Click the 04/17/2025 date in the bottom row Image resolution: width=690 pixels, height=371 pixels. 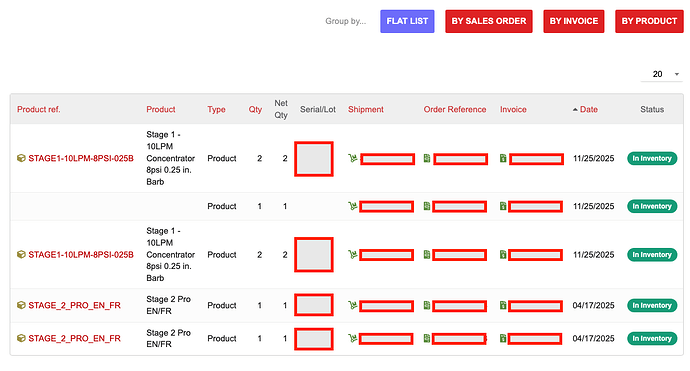[x=593, y=338]
